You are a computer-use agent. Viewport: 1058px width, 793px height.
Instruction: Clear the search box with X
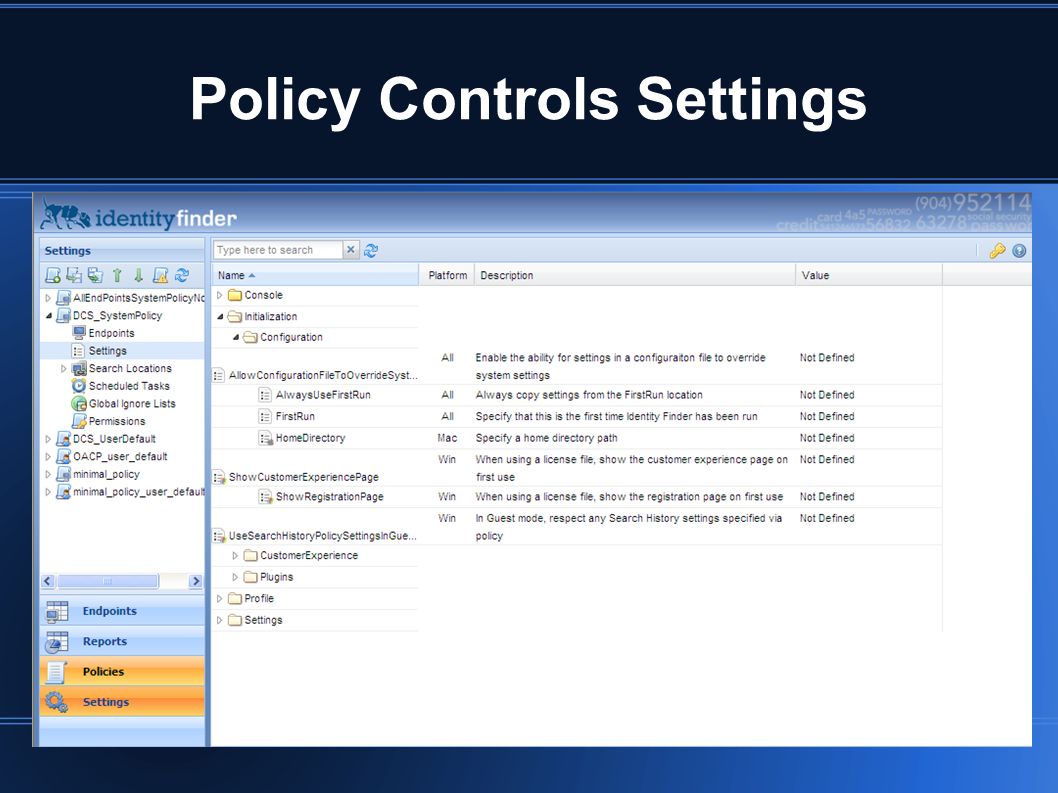click(351, 250)
